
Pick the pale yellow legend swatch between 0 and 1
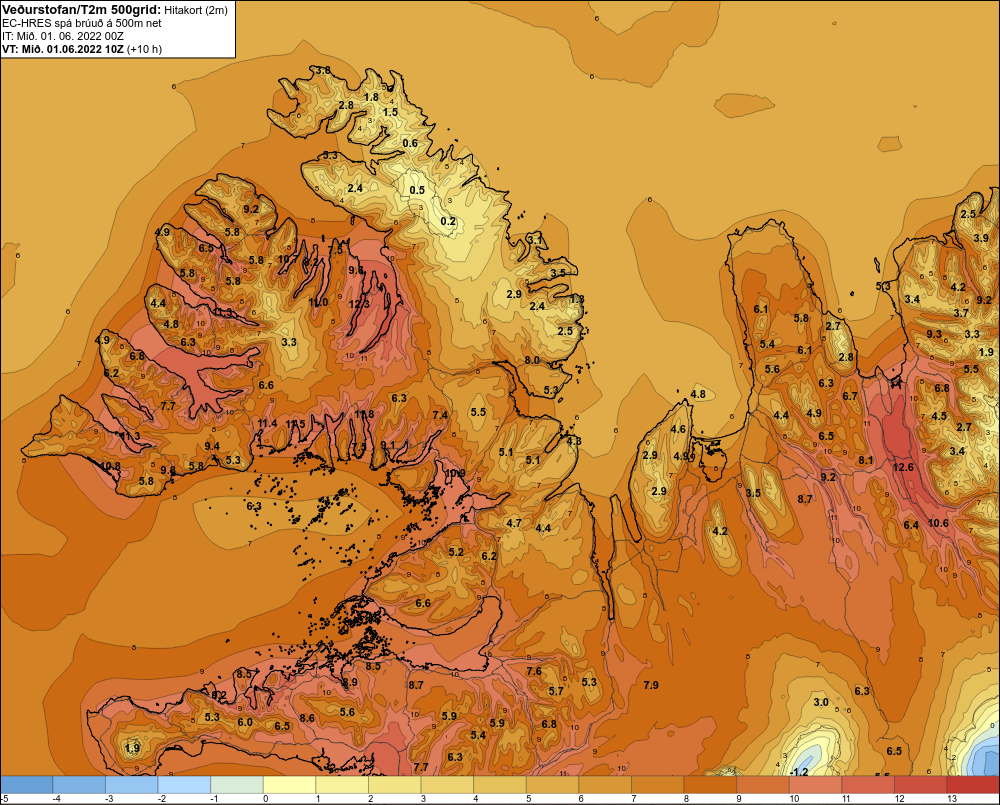(290, 785)
